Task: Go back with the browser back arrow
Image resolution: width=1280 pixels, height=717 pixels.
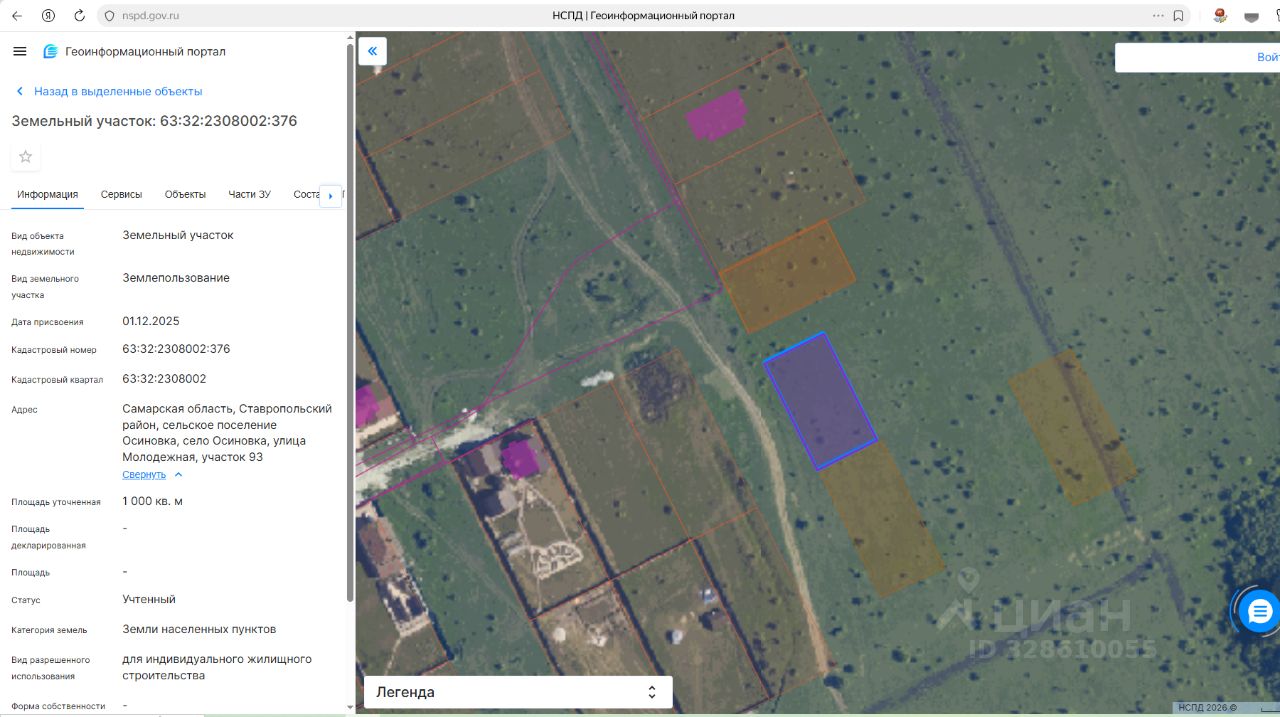Action: [17, 16]
